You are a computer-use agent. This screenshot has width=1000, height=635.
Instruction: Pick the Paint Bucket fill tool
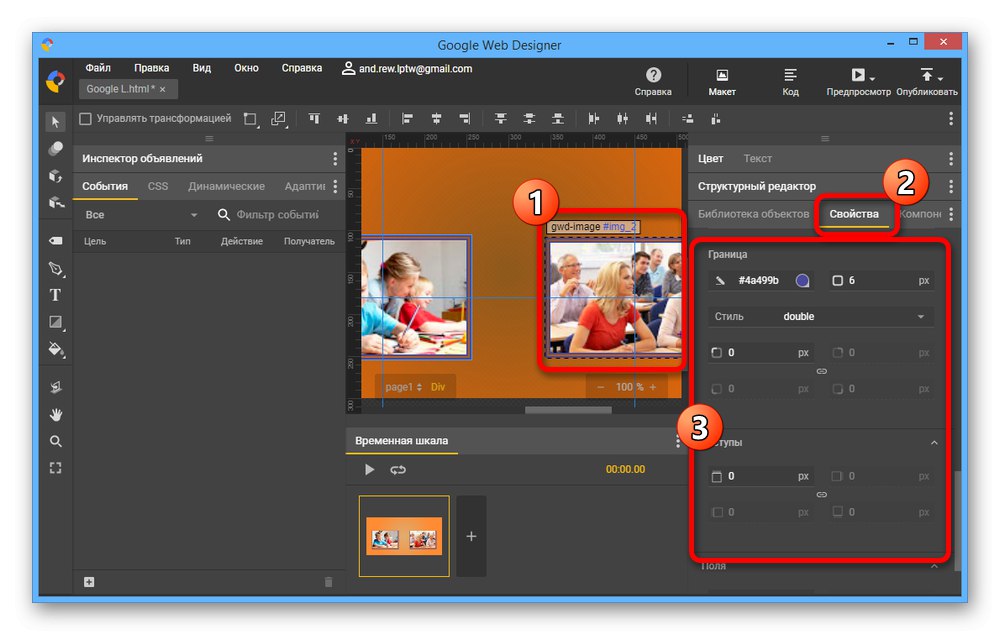(x=56, y=349)
